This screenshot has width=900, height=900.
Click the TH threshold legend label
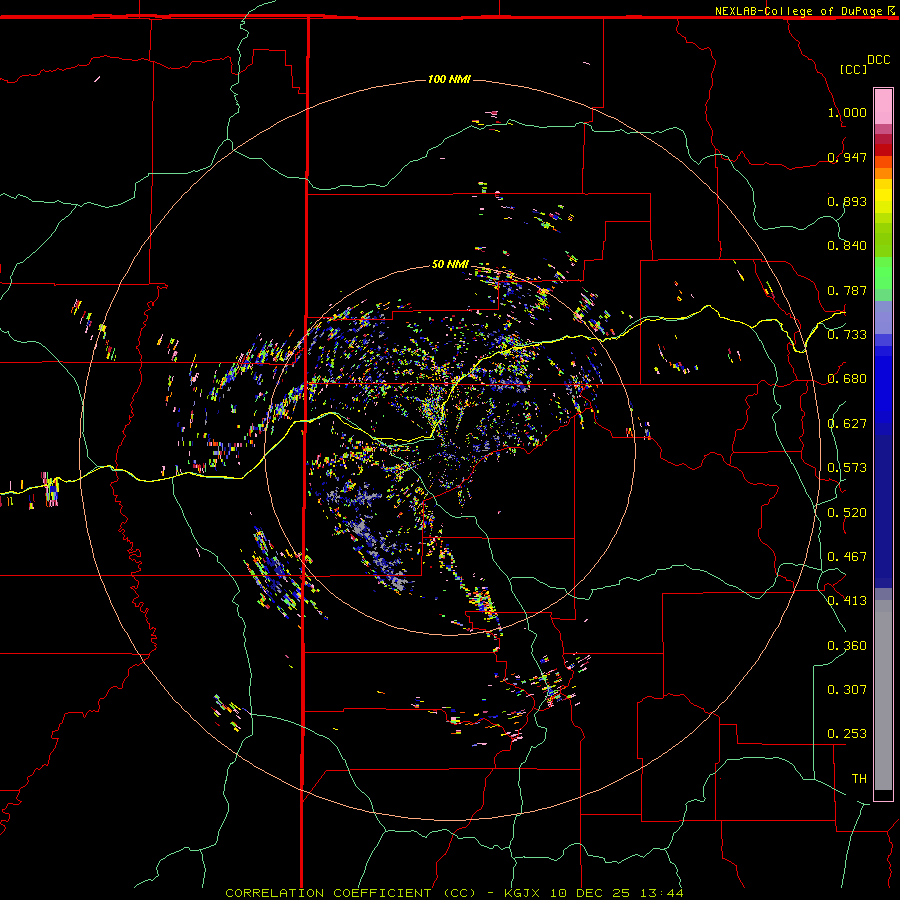tap(859, 779)
